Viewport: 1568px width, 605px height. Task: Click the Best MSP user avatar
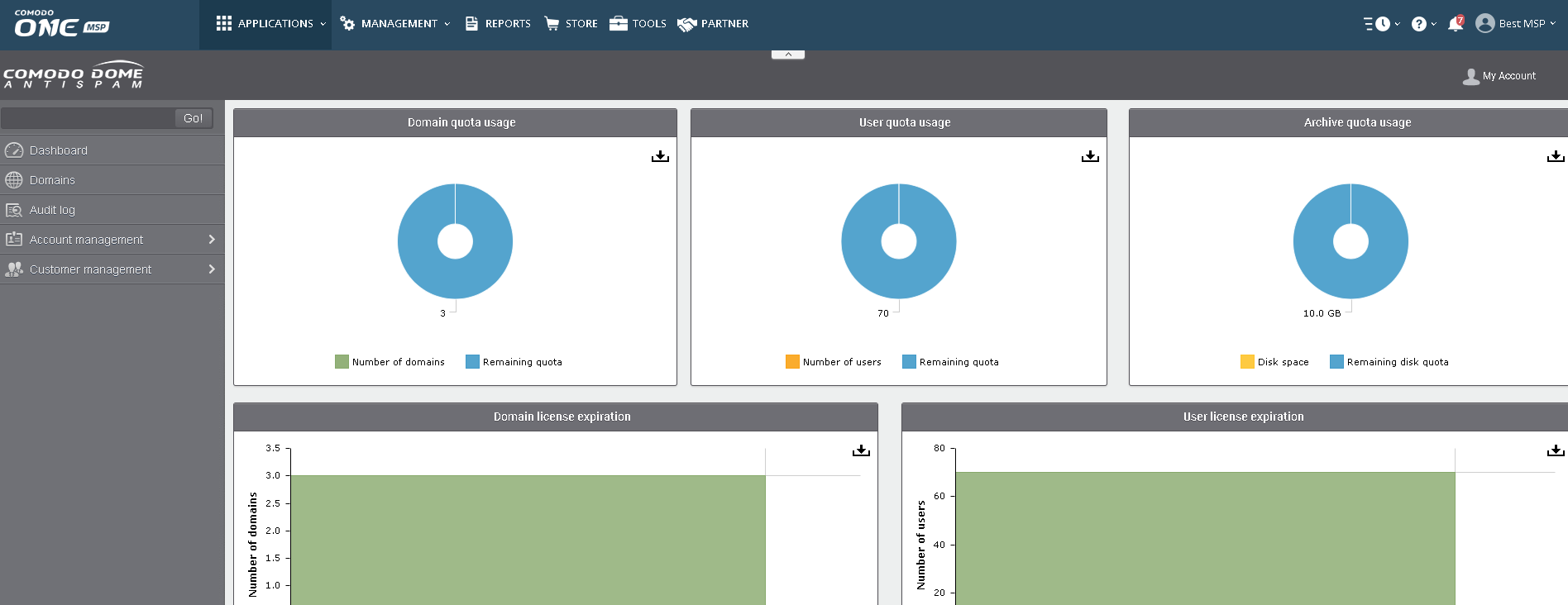click(1485, 23)
